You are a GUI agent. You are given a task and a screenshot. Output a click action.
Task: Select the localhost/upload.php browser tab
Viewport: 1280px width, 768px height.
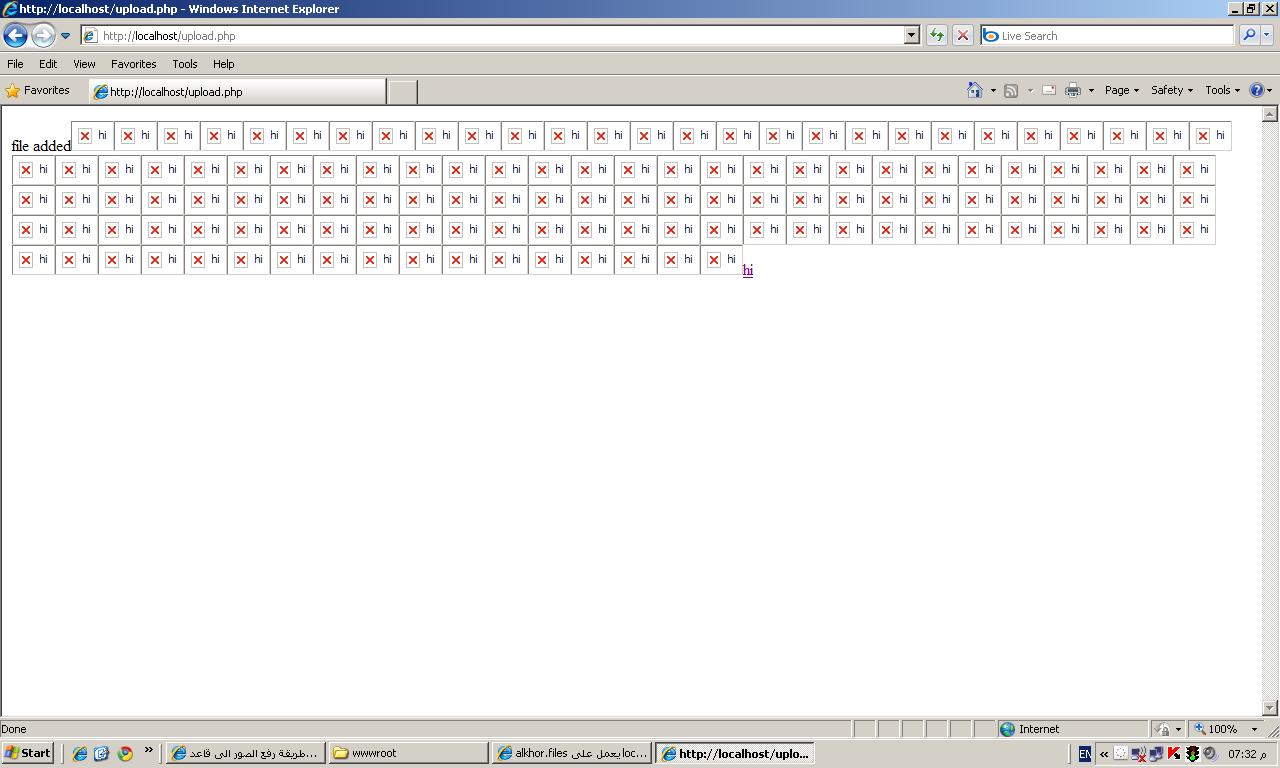coord(237,91)
